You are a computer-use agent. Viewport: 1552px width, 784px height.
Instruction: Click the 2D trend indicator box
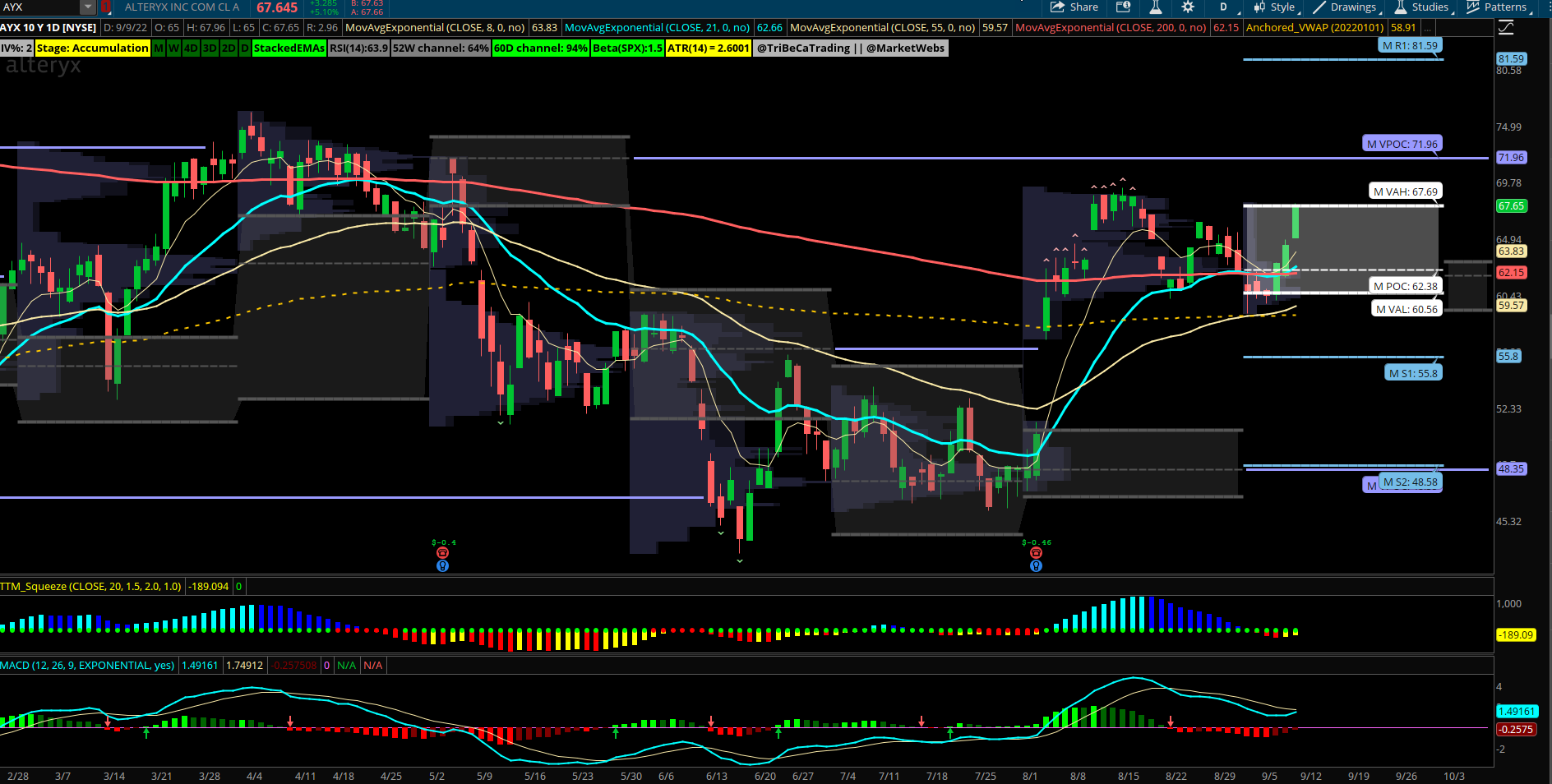coord(229,48)
